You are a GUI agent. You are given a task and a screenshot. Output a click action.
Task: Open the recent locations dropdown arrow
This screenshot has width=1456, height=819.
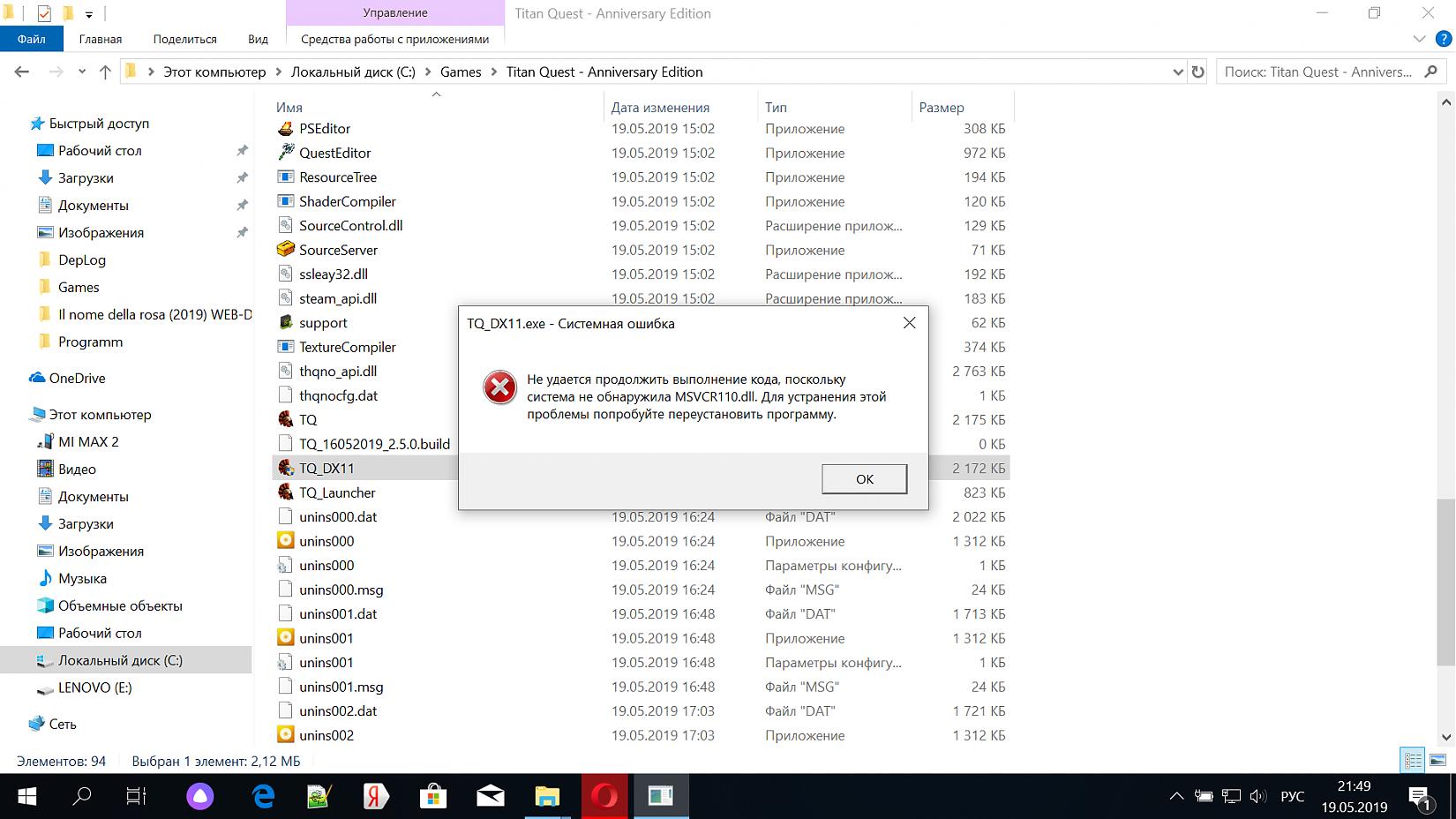tap(82, 72)
